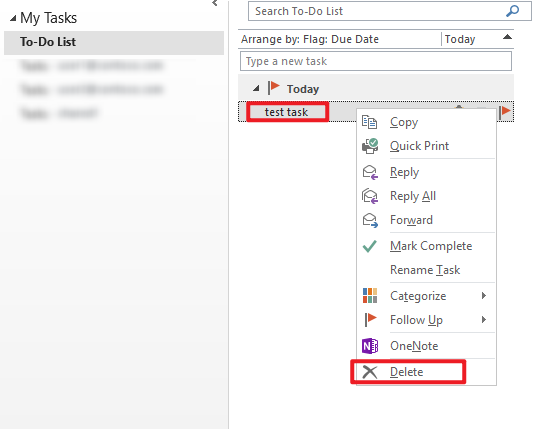Collapse the My Tasks tree section

13,18
